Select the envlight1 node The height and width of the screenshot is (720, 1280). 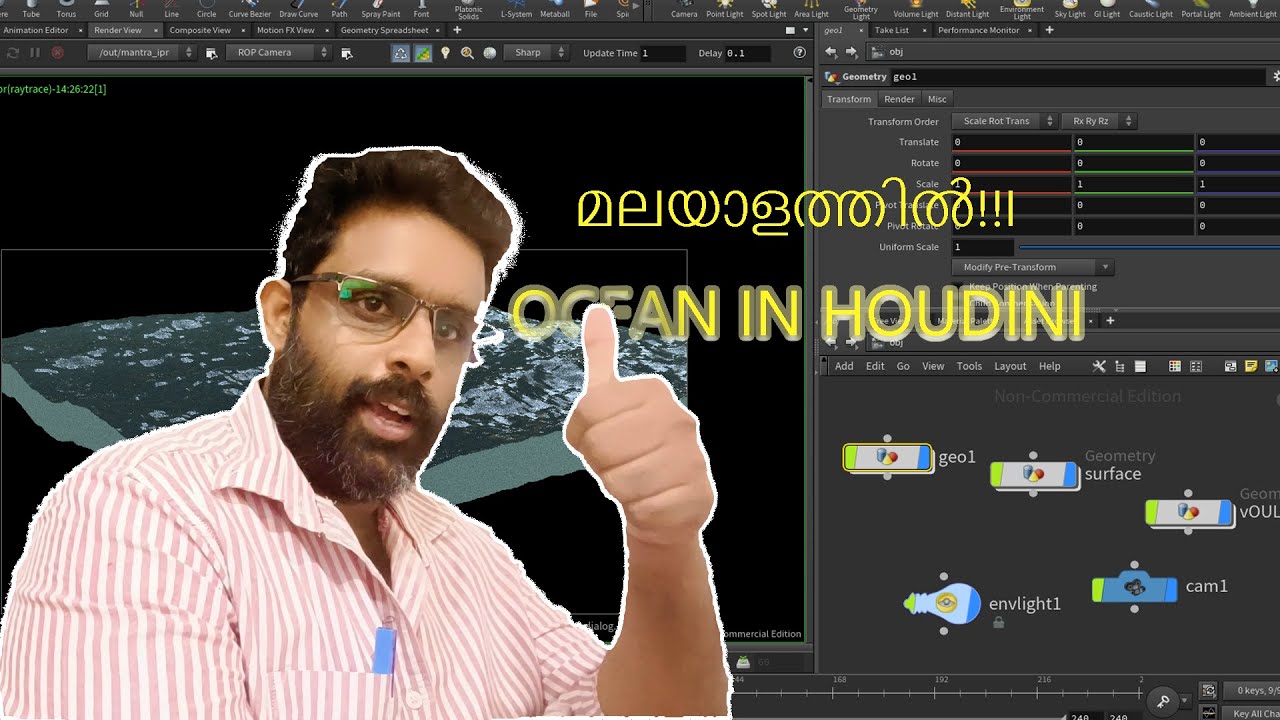[943, 603]
